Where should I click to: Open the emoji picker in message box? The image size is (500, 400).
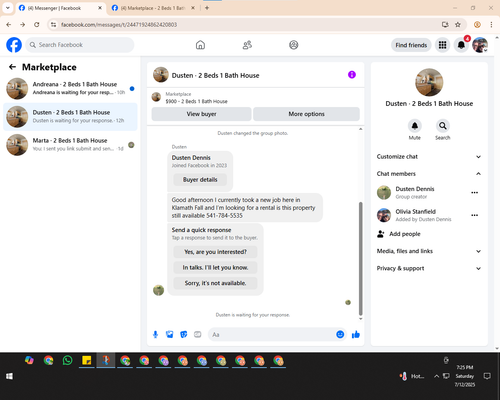coord(340,334)
